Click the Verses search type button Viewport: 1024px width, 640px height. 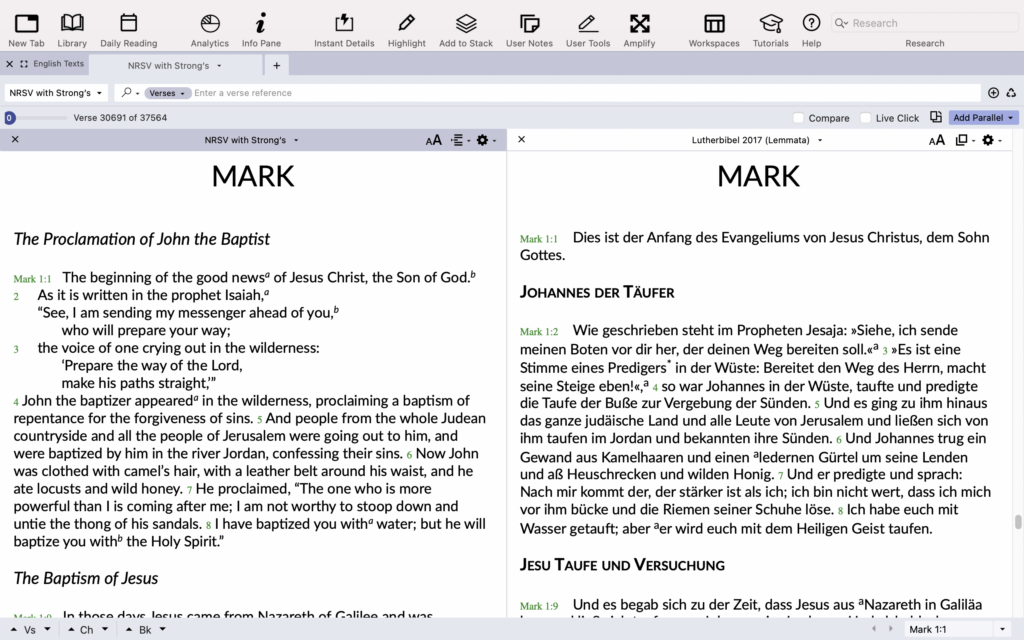coord(166,93)
